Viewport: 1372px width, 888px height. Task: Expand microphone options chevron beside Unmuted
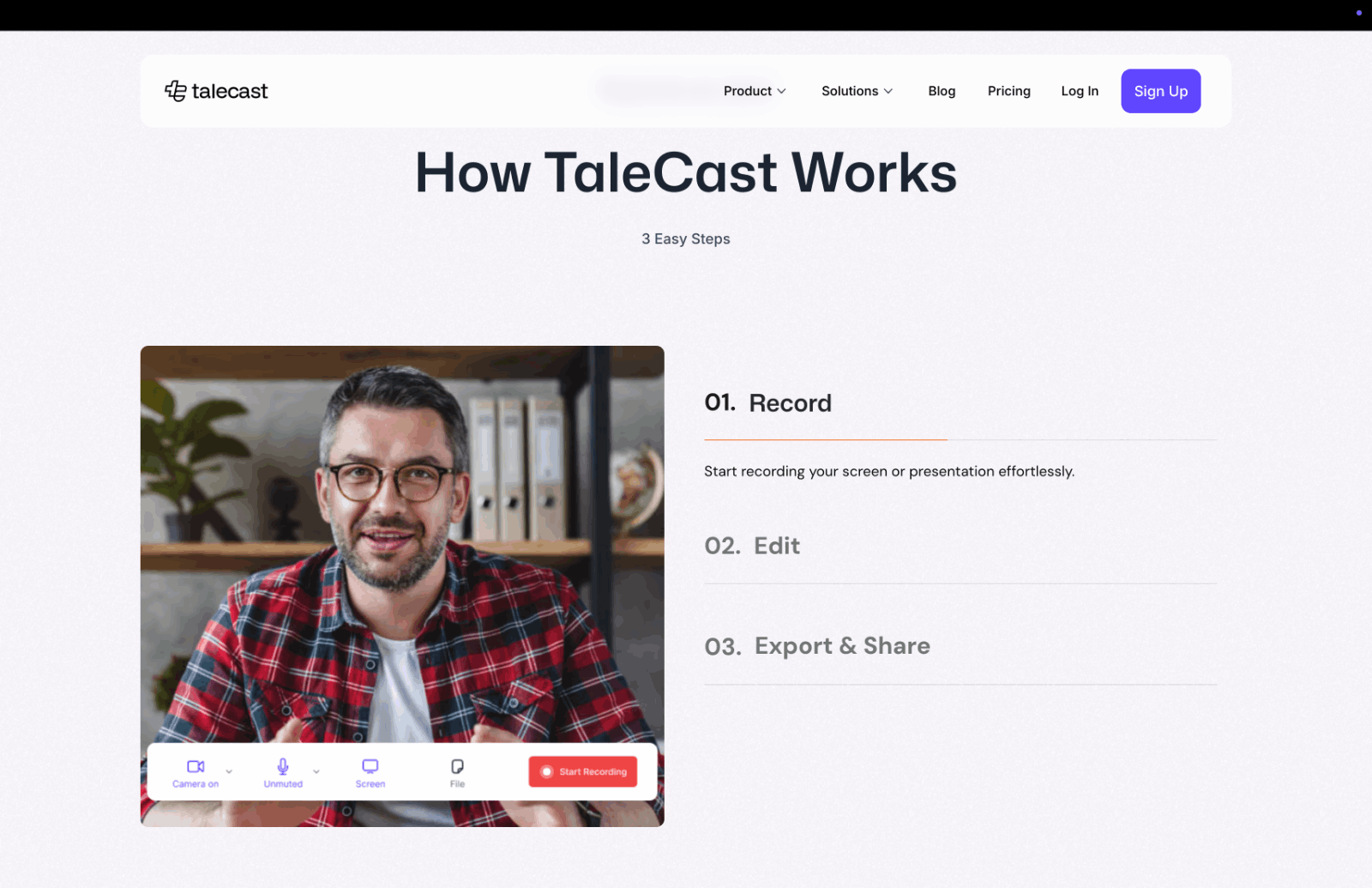point(316,771)
